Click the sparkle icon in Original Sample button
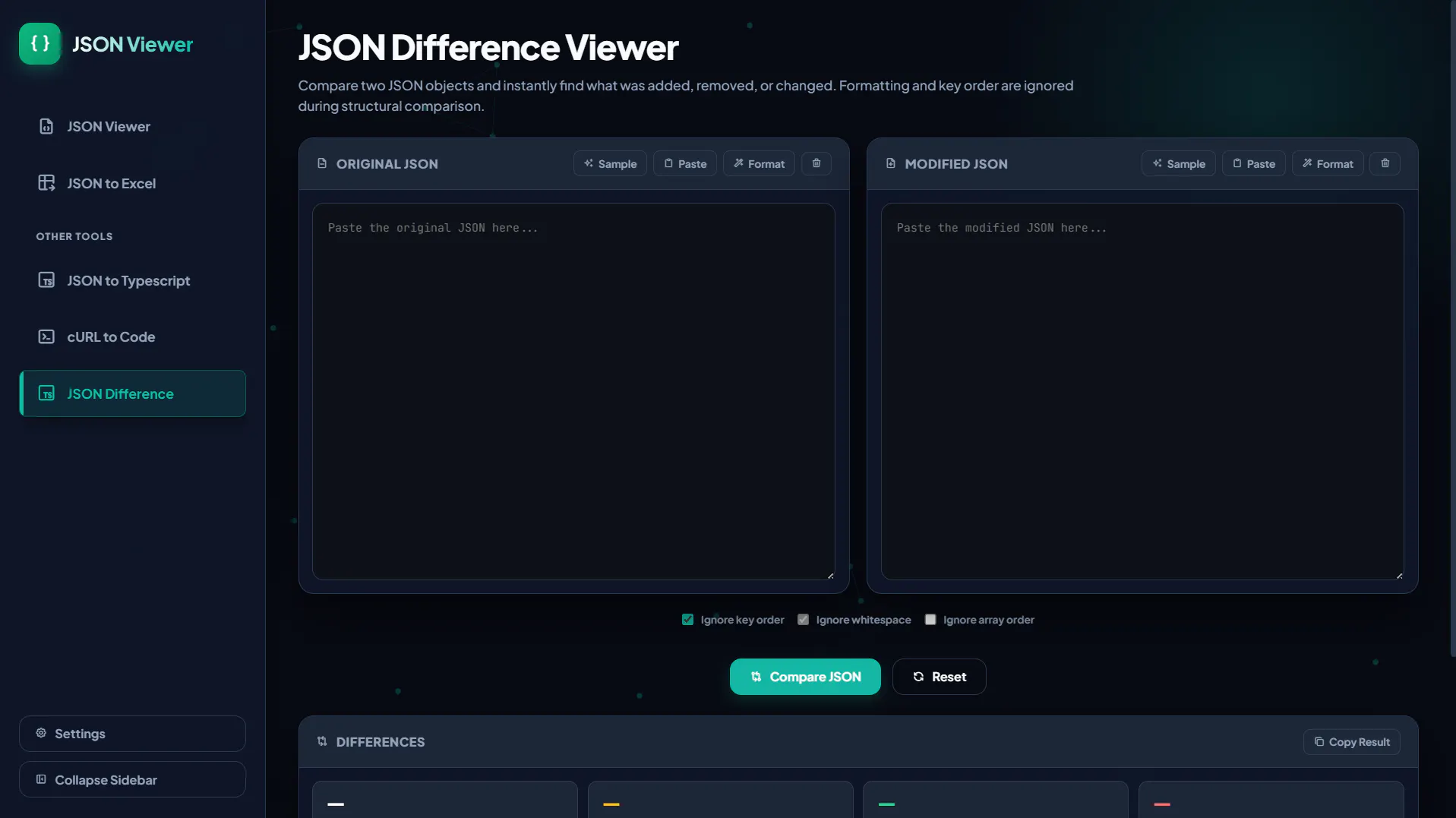1456x818 pixels. pyautogui.click(x=589, y=163)
